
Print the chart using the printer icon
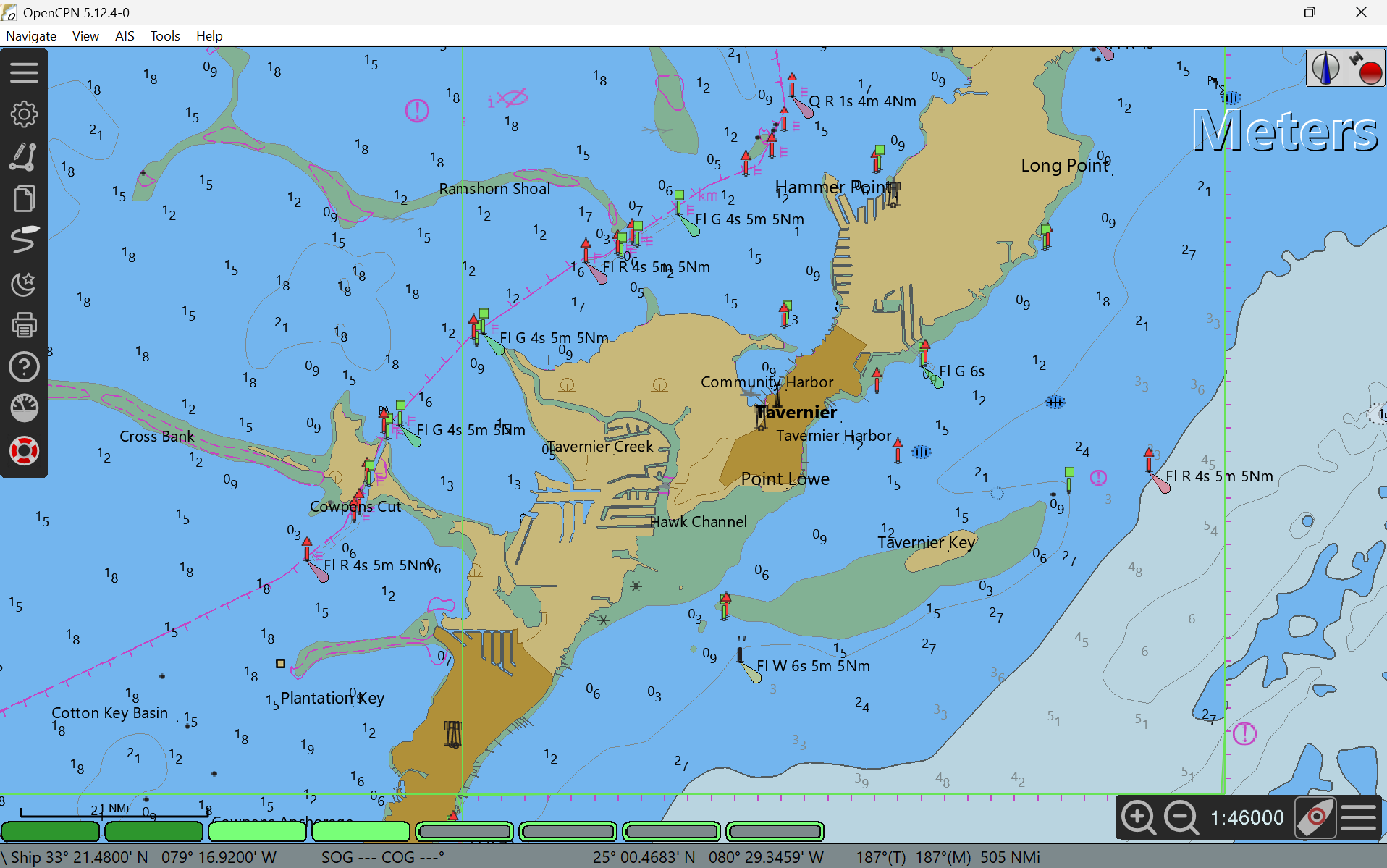coord(24,325)
